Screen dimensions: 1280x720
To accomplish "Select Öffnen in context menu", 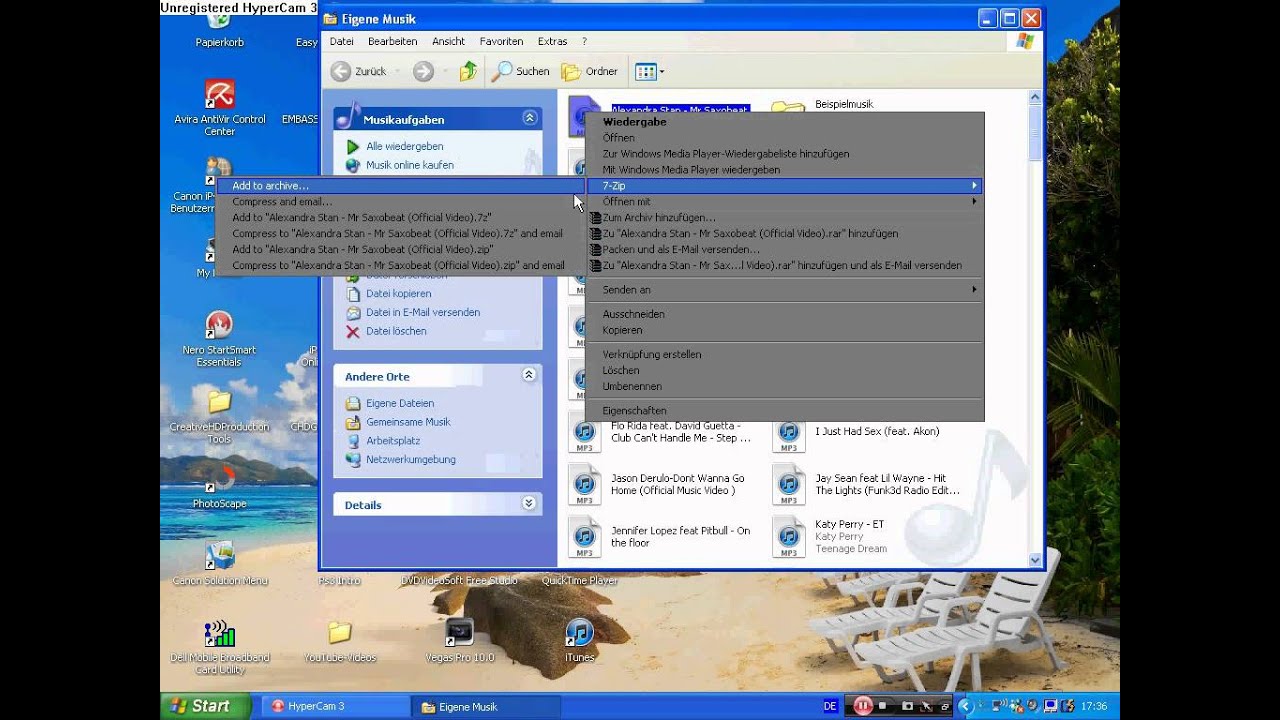I will click(784, 138).
